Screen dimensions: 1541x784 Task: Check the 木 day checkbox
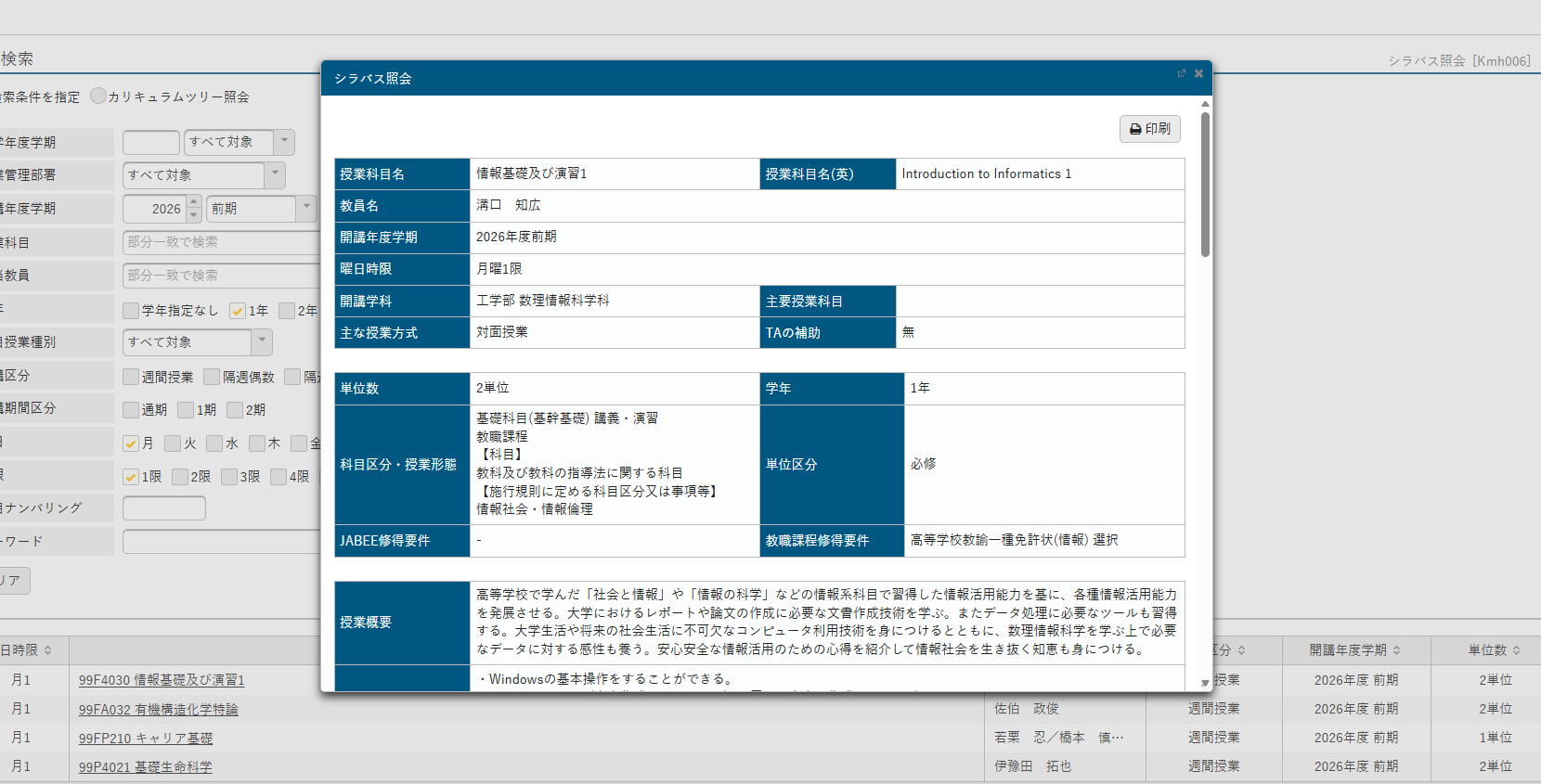pos(257,443)
